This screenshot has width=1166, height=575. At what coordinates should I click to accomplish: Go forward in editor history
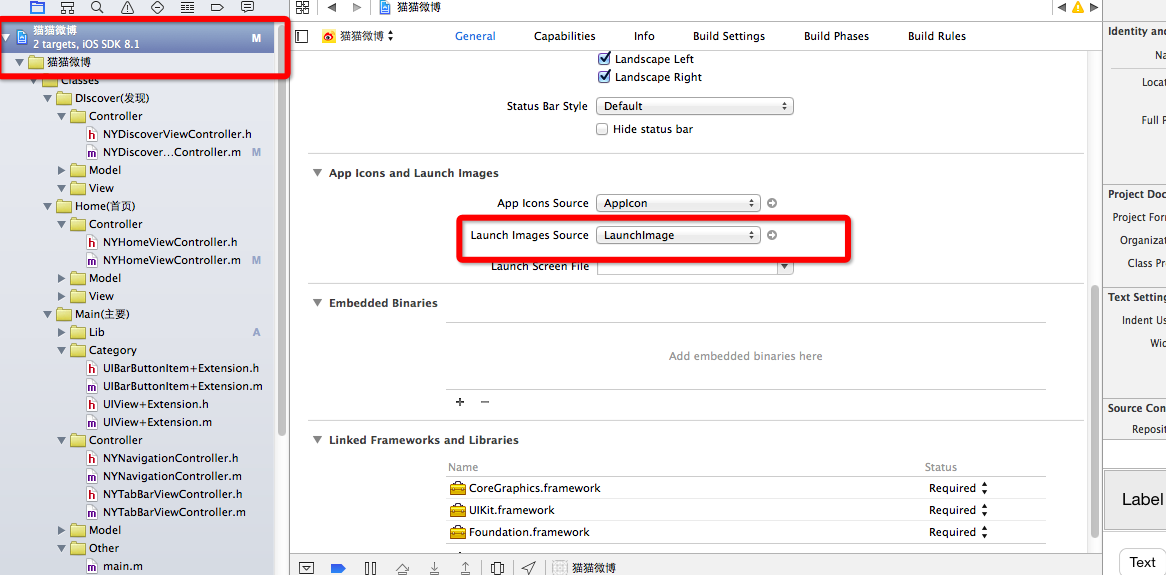357,7
